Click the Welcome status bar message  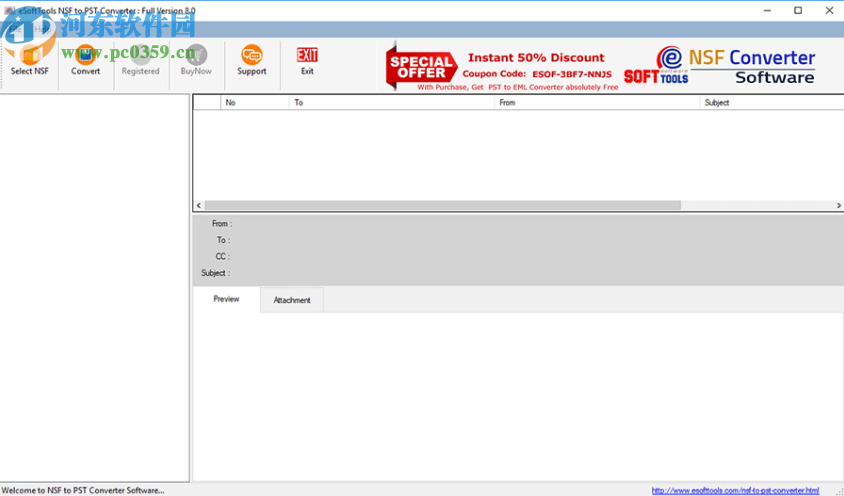click(83, 490)
